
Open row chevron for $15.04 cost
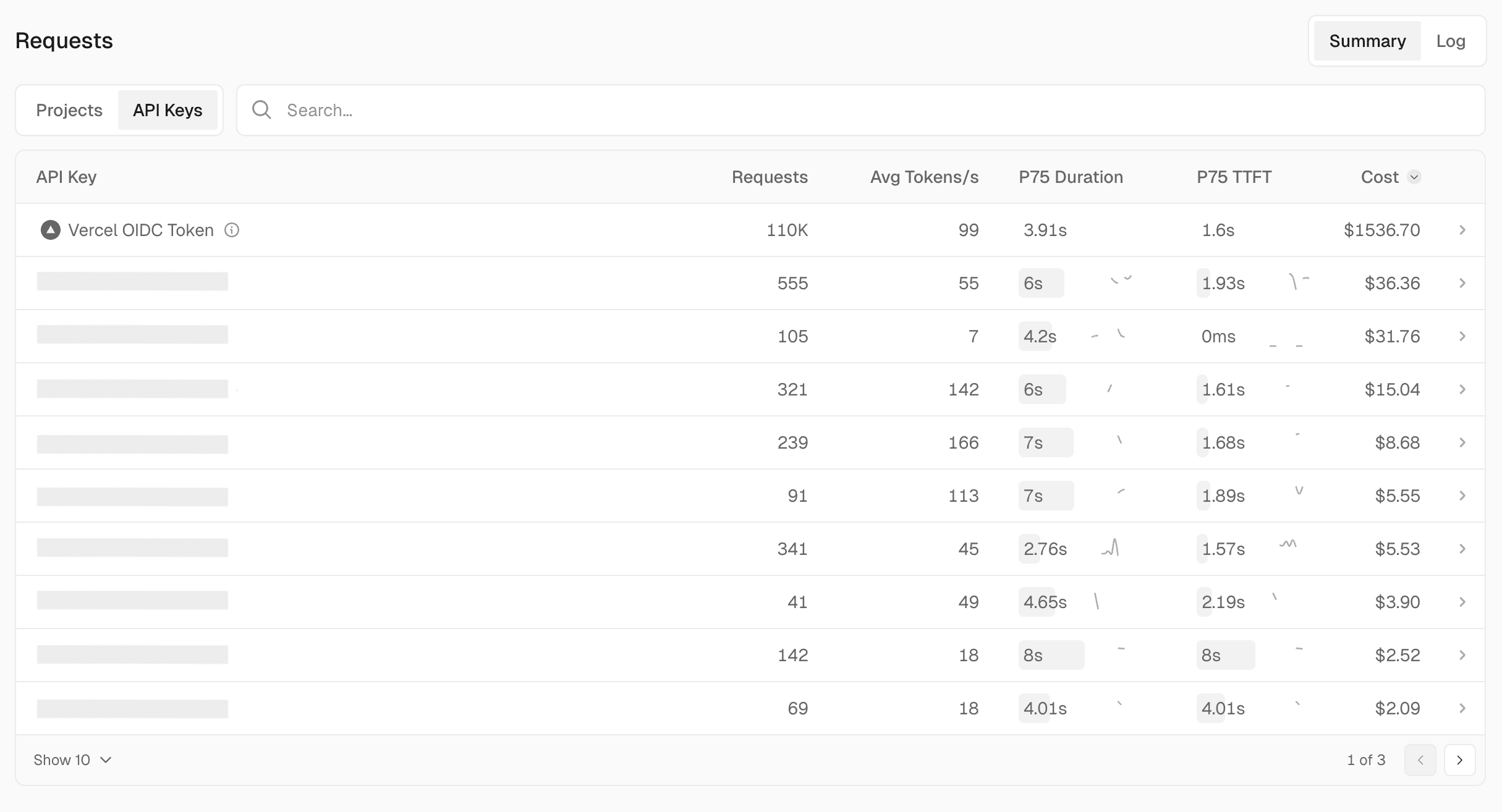click(x=1462, y=389)
